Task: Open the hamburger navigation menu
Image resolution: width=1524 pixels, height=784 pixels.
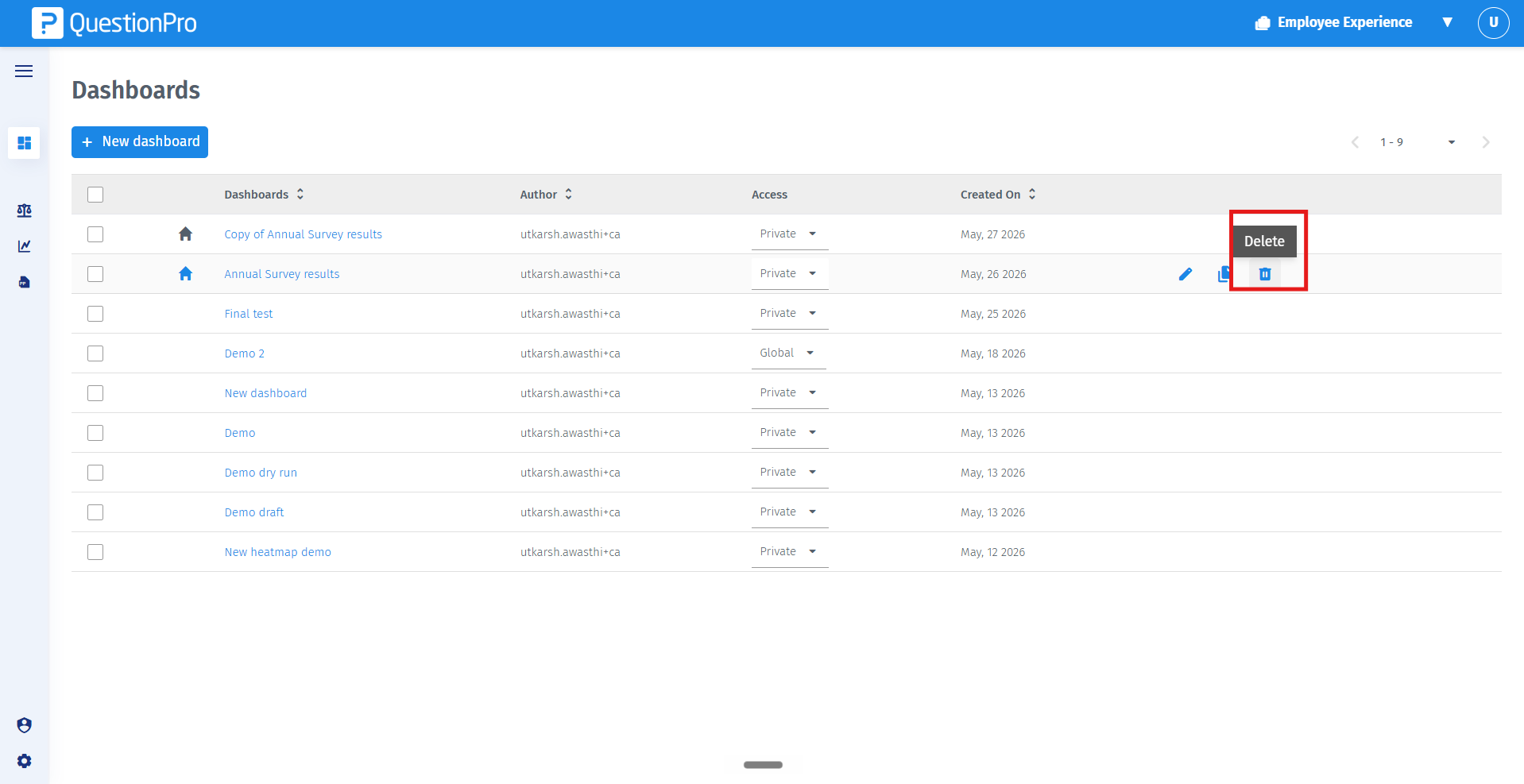Action: pyautogui.click(x=24, y=71)
